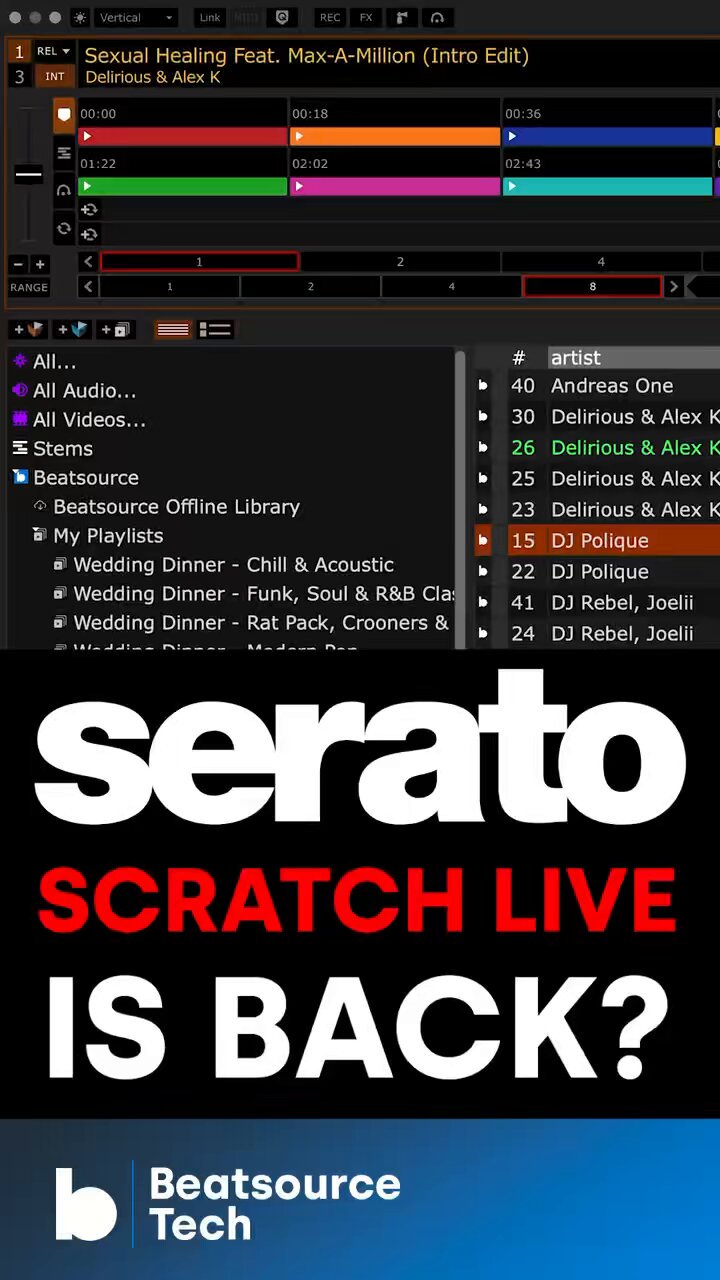This screenshot has width=720, height=1280.
Task: Select loop length 1 in lower row
Action: coord(170,287)
